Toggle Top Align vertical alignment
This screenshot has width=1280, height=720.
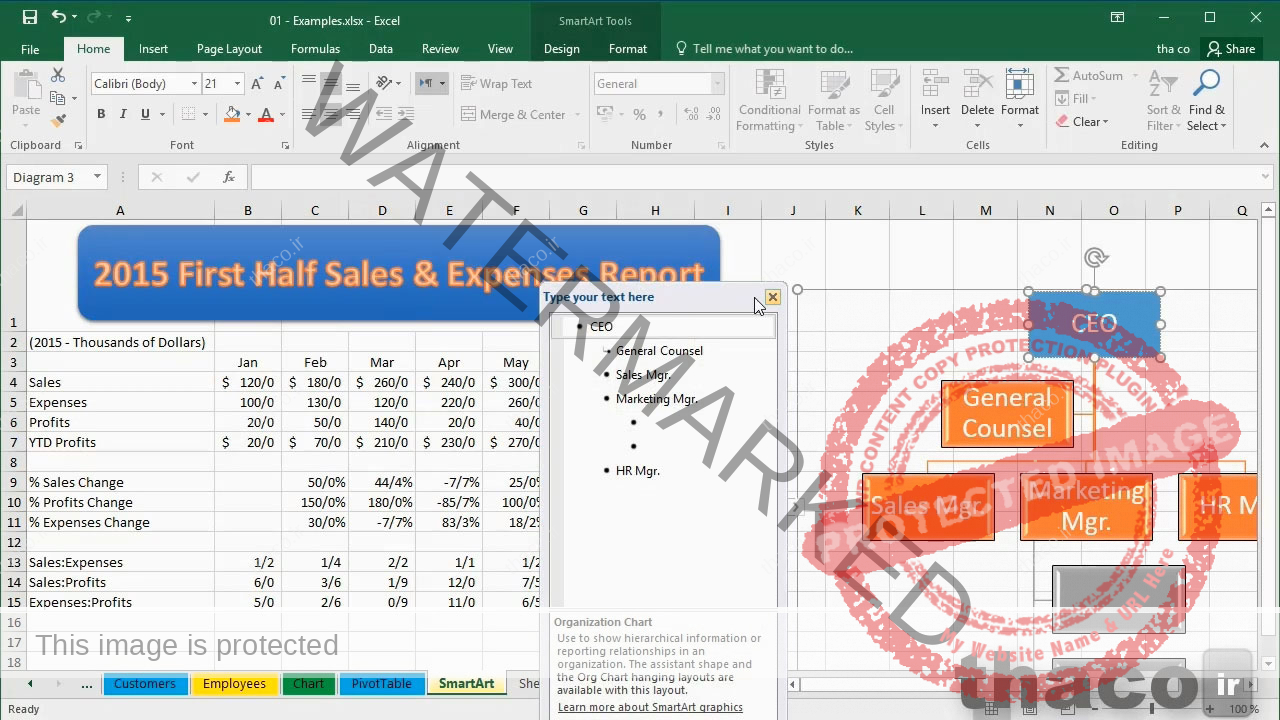[309, 84]
